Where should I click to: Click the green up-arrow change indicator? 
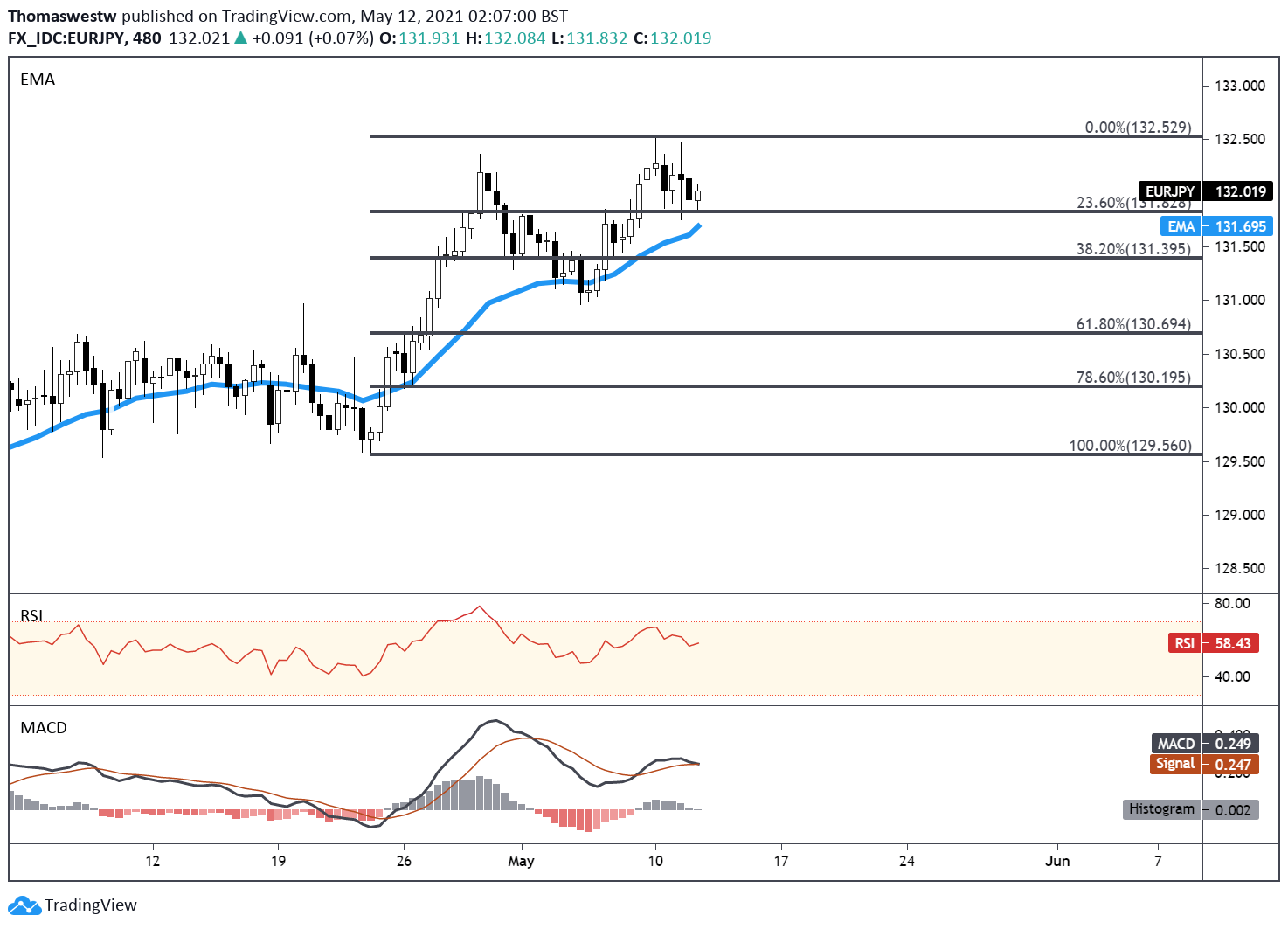[241, 38]
